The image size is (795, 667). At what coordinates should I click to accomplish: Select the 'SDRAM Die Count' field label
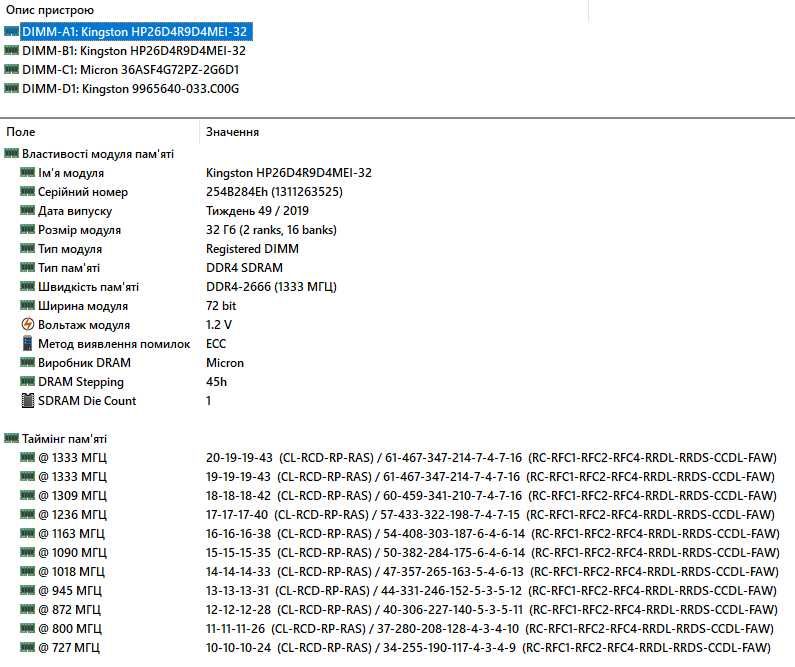(87, 401)
